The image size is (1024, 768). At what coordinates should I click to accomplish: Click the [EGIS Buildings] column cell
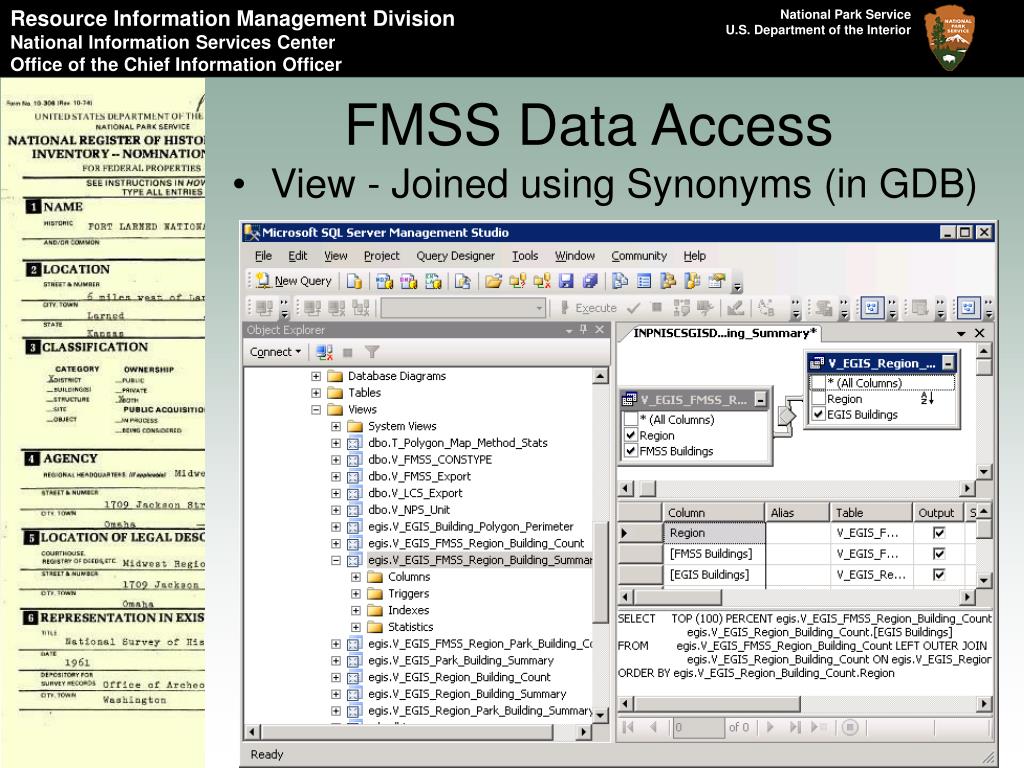[x=714, y=575]
